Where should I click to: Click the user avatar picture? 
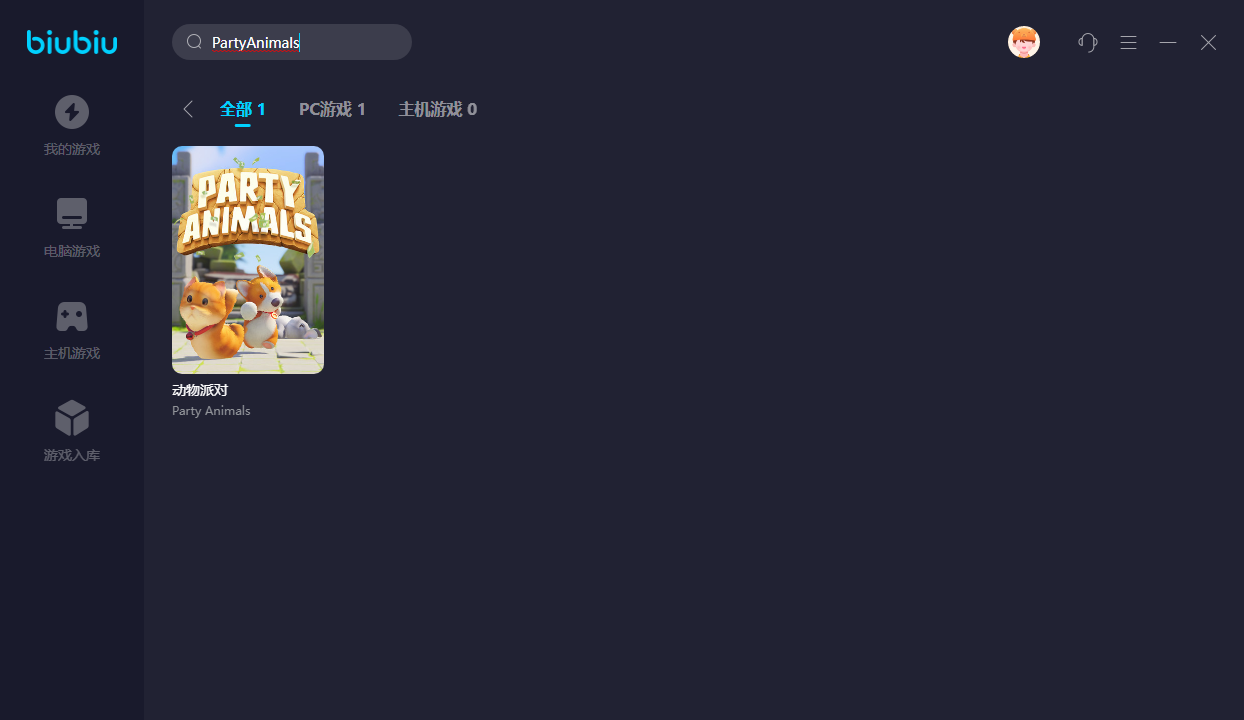tap(1024, 42)
